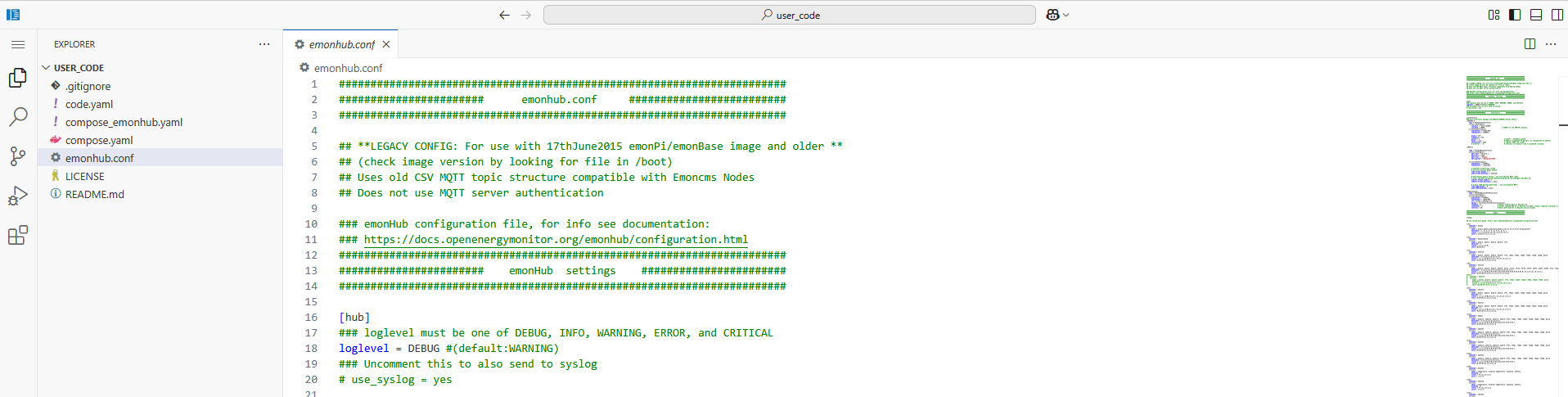Open the Source Control view
1568x397 pixels.
pyautogui.click(x=18, y=156)
